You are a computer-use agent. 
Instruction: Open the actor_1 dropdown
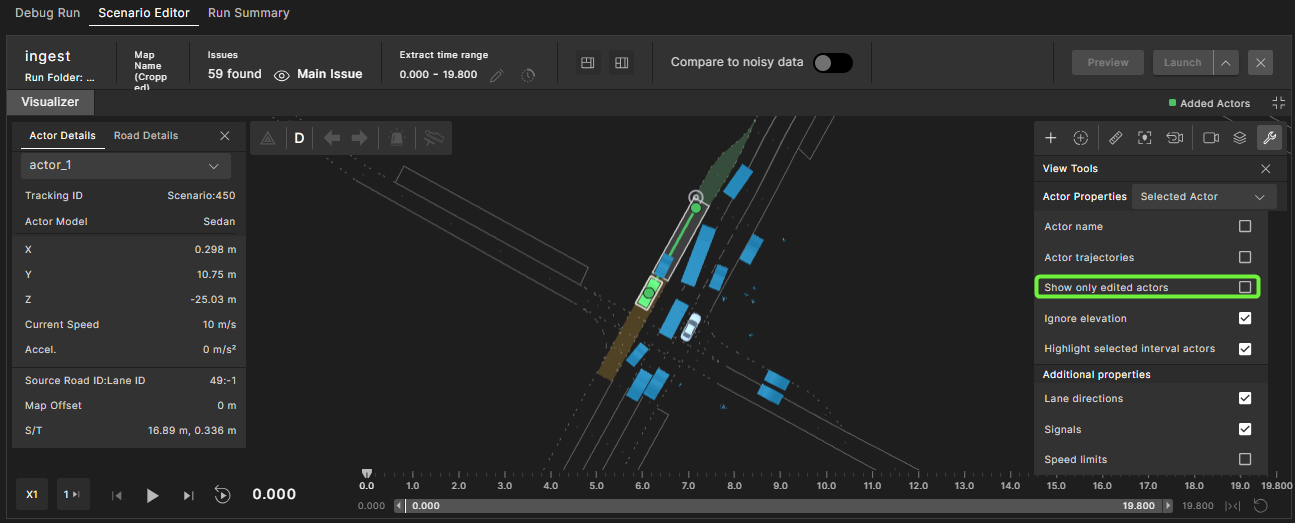pos(126,166)
